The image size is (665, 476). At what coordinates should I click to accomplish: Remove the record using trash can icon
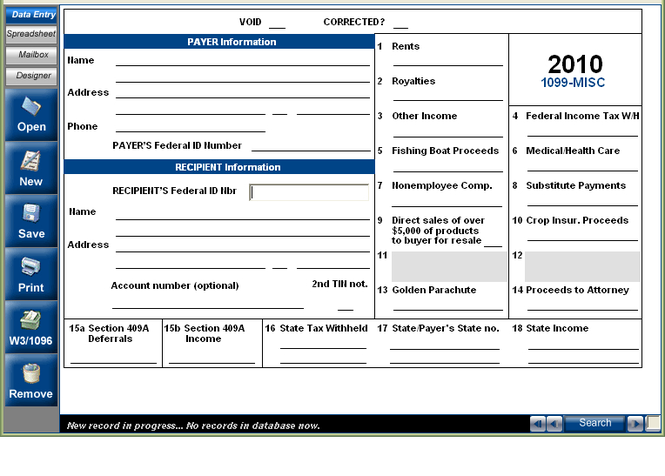click(x=31, y=381)
